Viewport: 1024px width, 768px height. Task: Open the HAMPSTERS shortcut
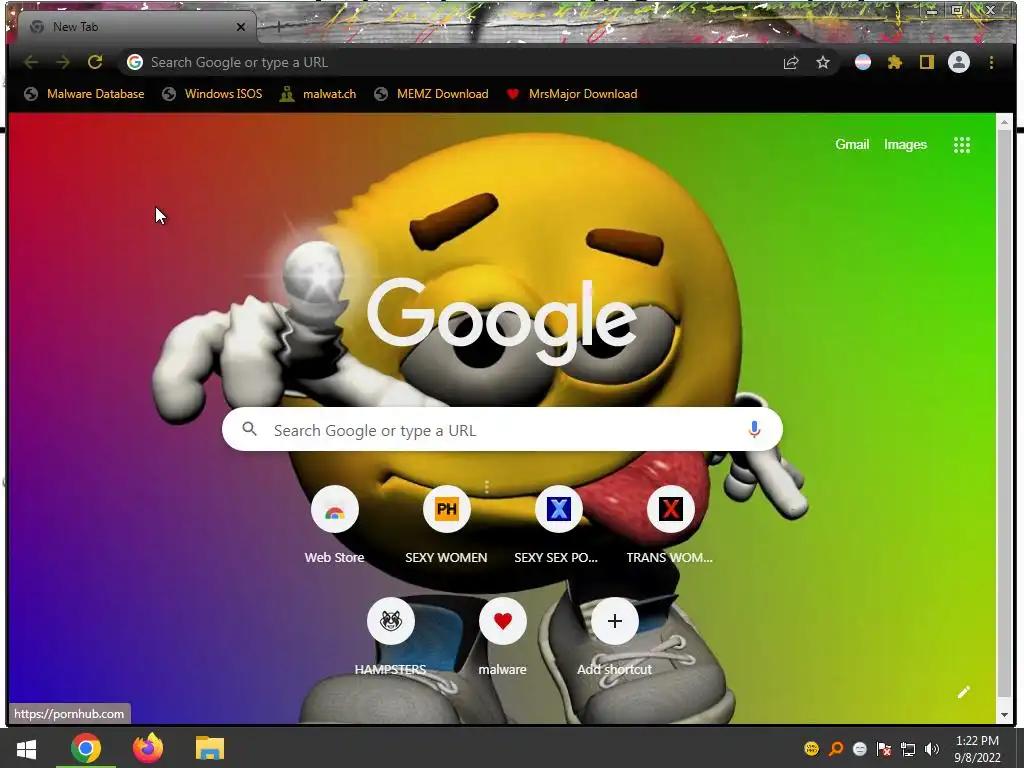point(390,638)
